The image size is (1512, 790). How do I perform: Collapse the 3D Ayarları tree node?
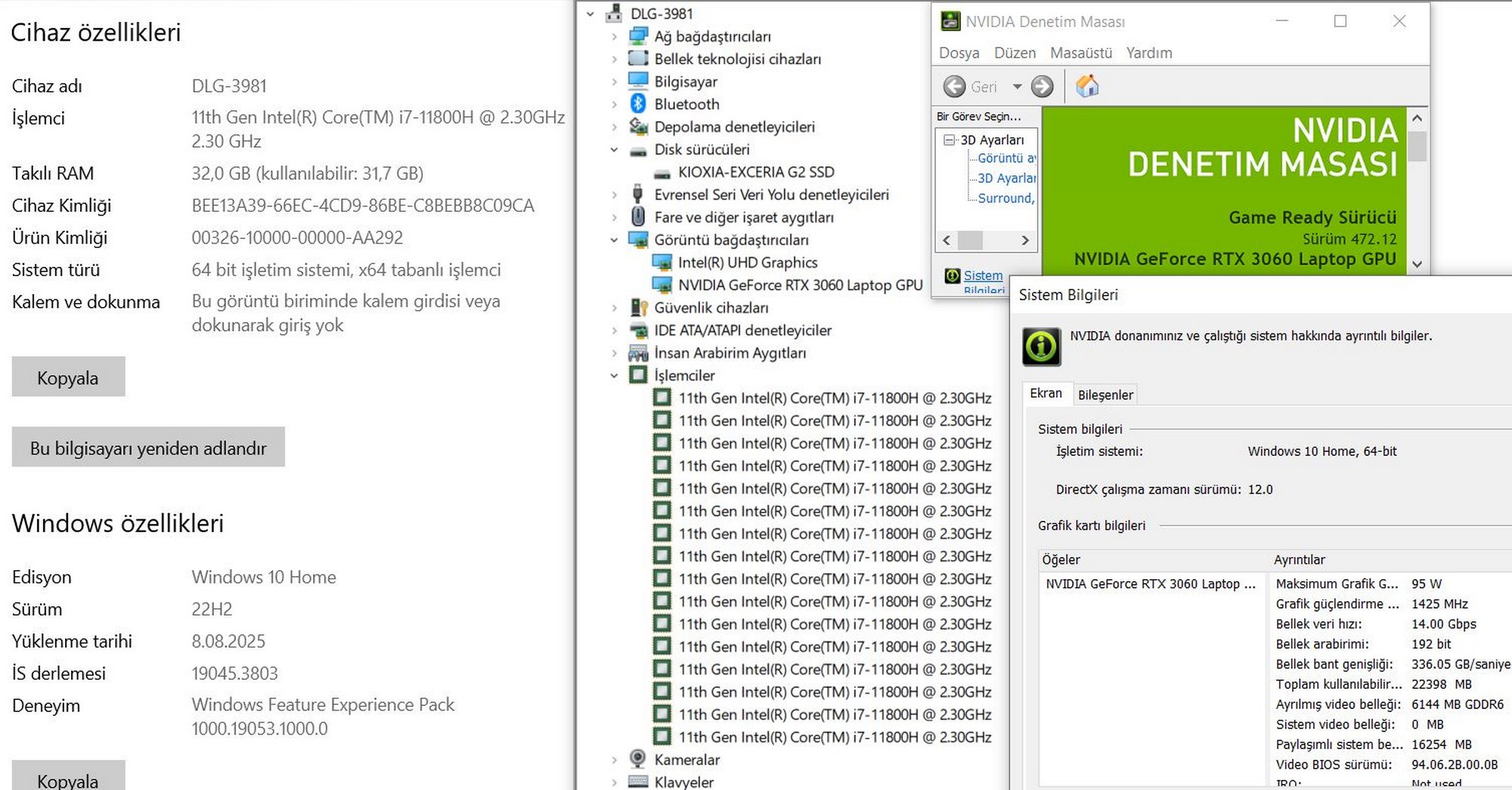pyautogui.click(x=949, y=140)
